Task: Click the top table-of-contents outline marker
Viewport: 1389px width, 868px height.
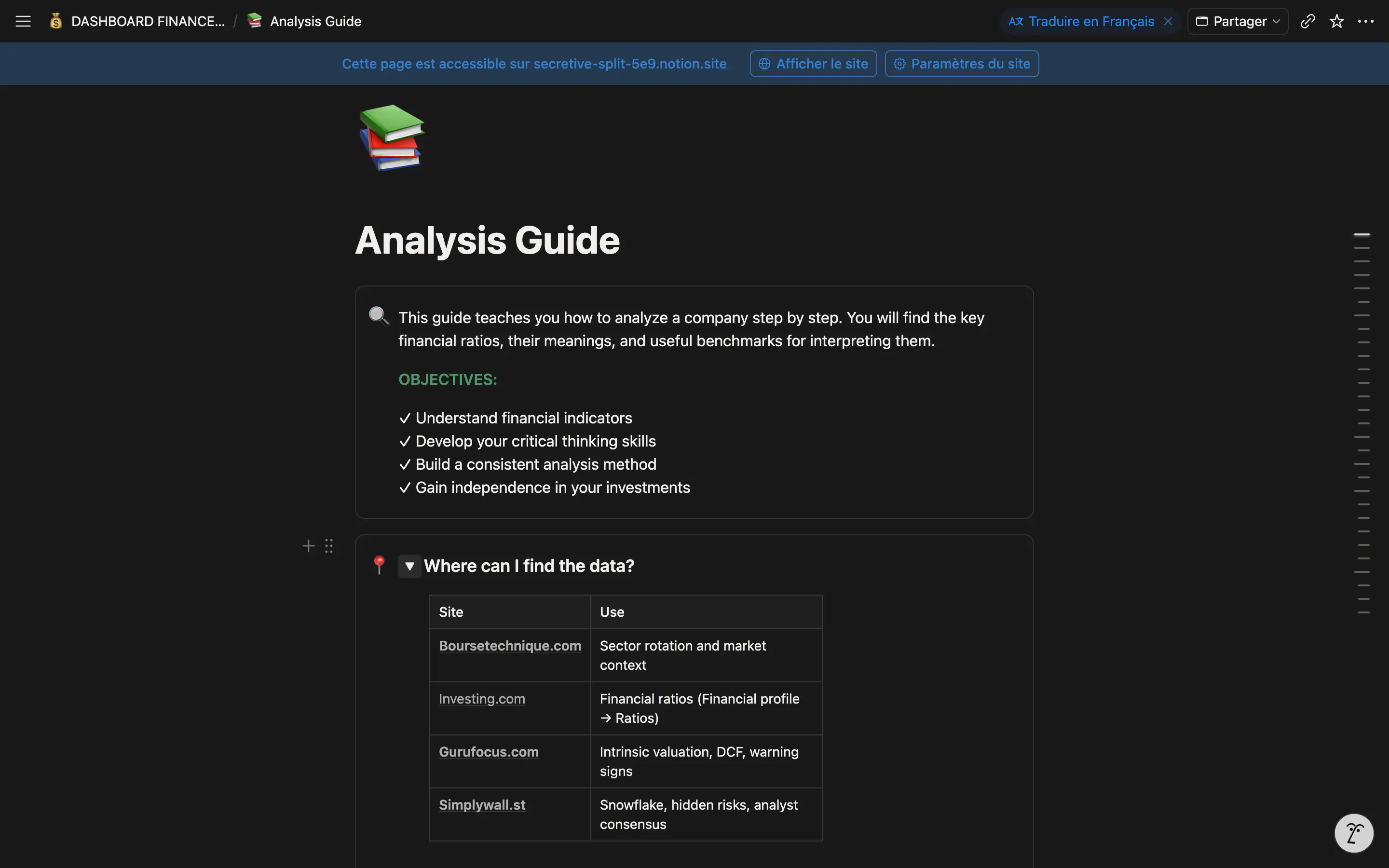Action: click(x=1362, y=235)
